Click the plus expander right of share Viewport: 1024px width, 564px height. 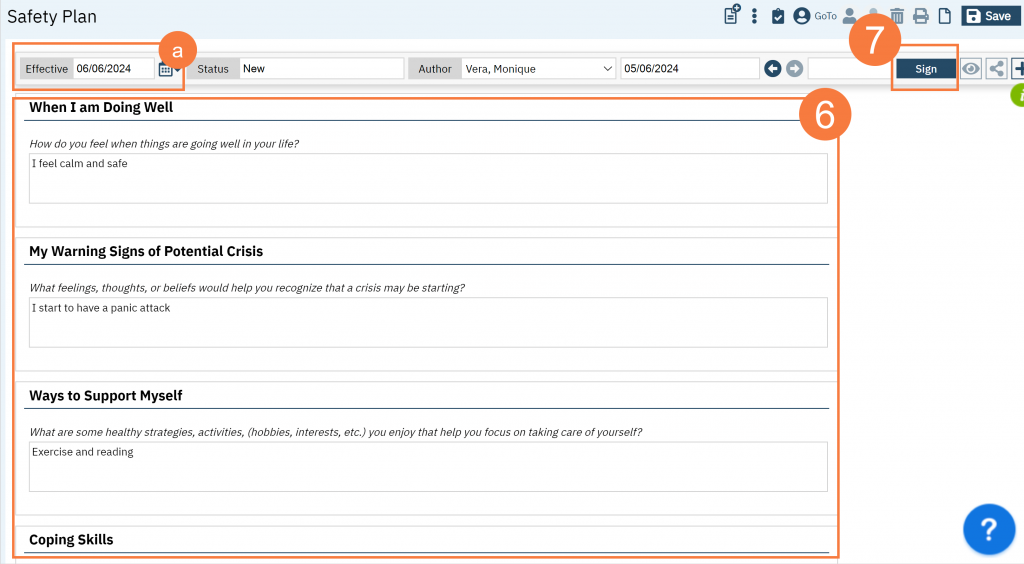point(1018,69)
